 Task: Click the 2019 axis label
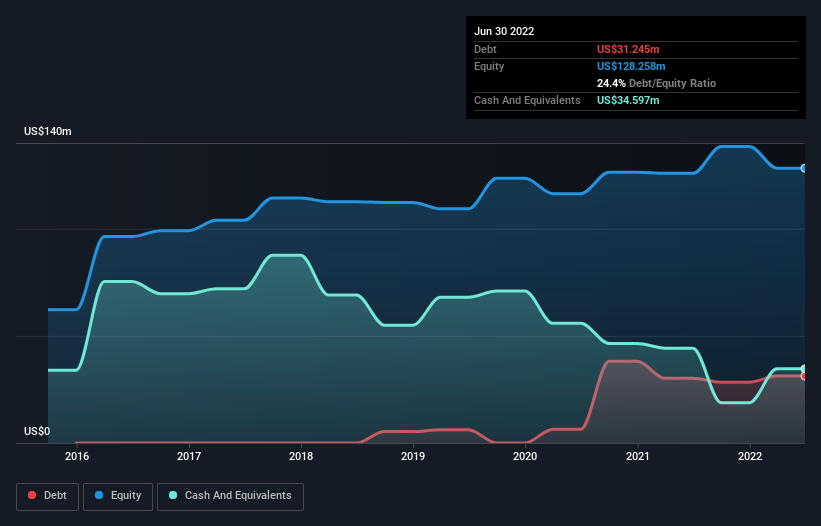[413, 456]
